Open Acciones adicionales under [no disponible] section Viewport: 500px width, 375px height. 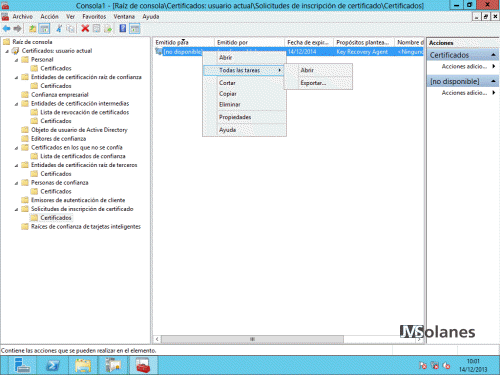(x=464, y=93)
